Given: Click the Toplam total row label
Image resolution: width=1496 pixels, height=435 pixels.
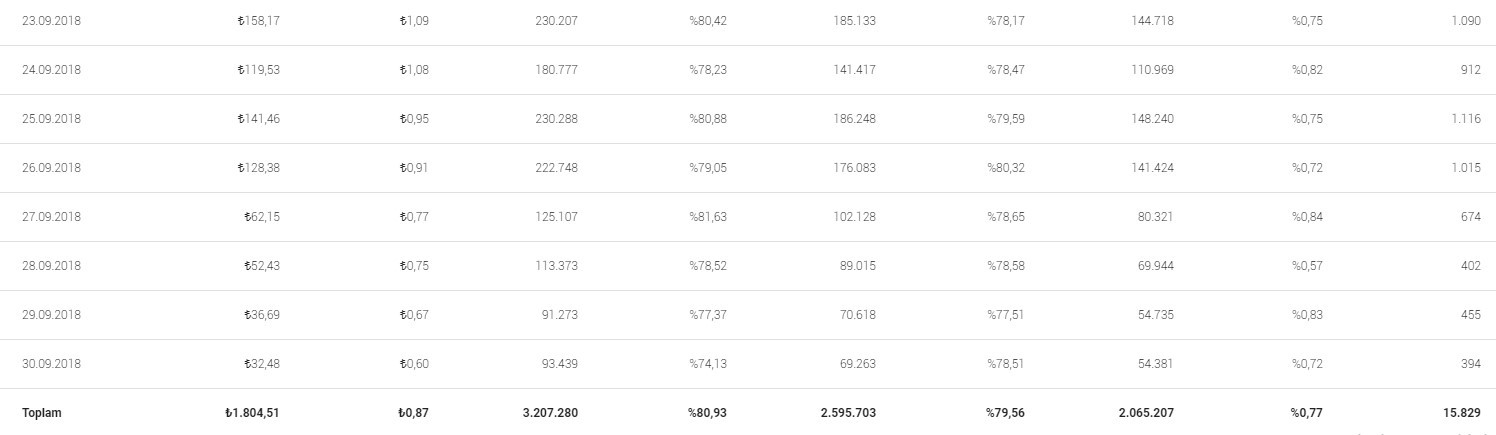Looking at the screenshot, I should [x=42, y=413].
